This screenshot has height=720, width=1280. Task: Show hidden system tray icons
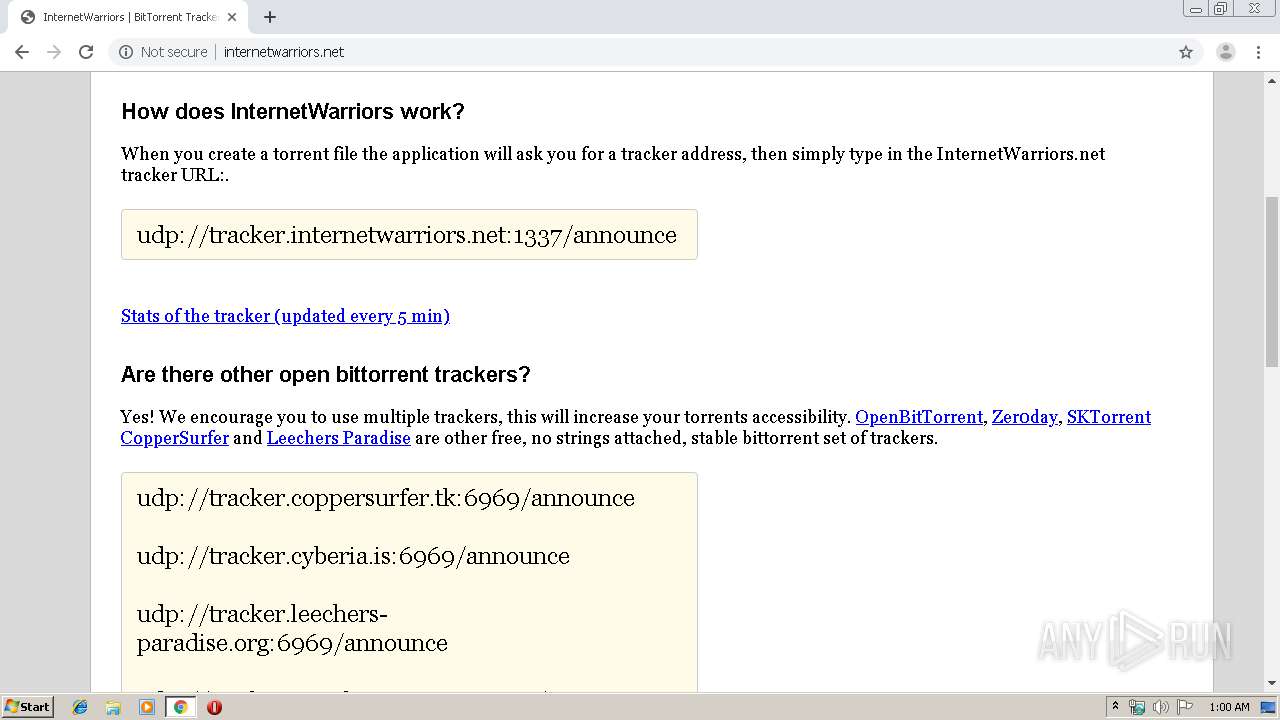[1115, 707]
